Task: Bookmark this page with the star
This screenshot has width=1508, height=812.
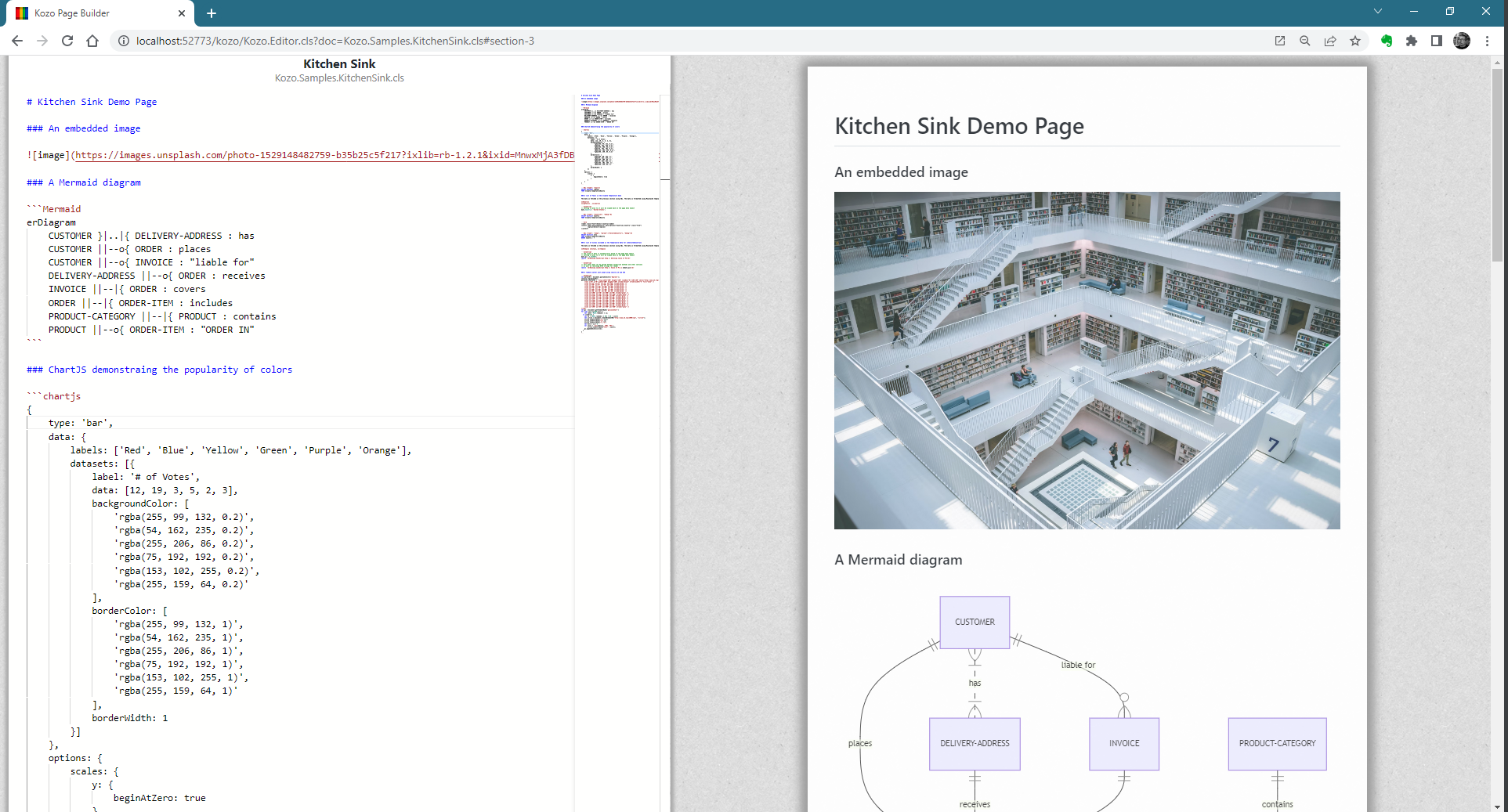Action: [x=1355, y=41]
